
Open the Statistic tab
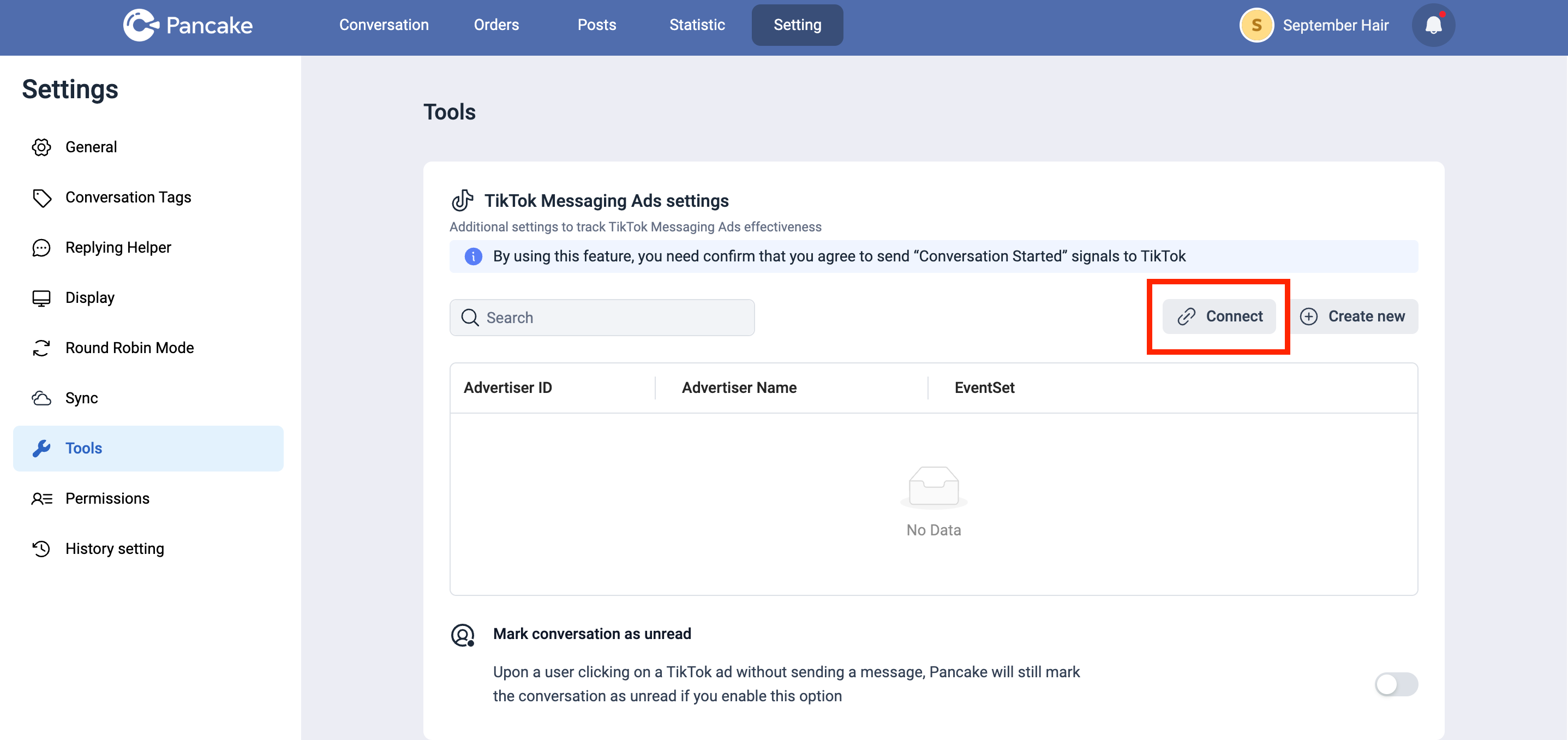click(x=697, y=25)
